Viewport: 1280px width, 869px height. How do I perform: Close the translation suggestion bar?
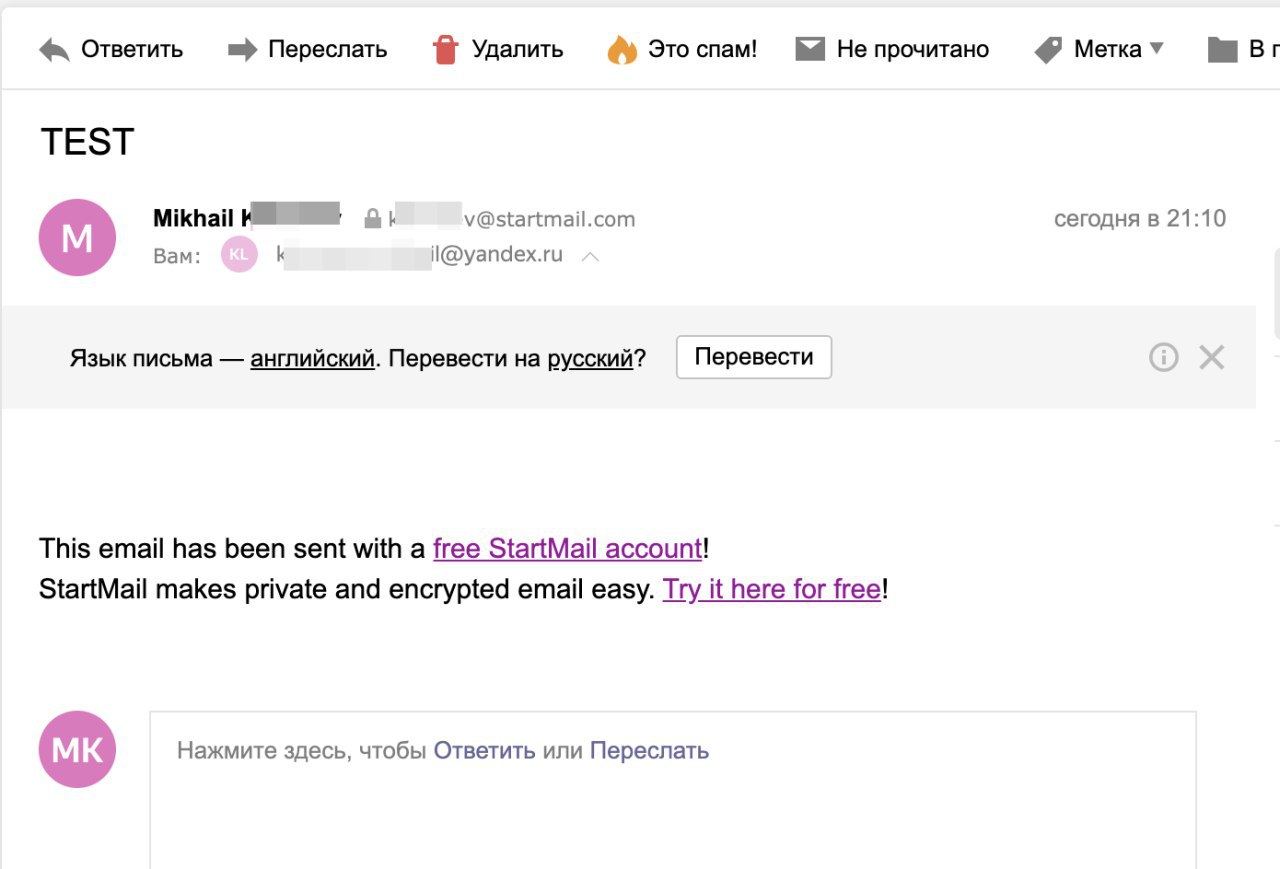coord(1212,357)
